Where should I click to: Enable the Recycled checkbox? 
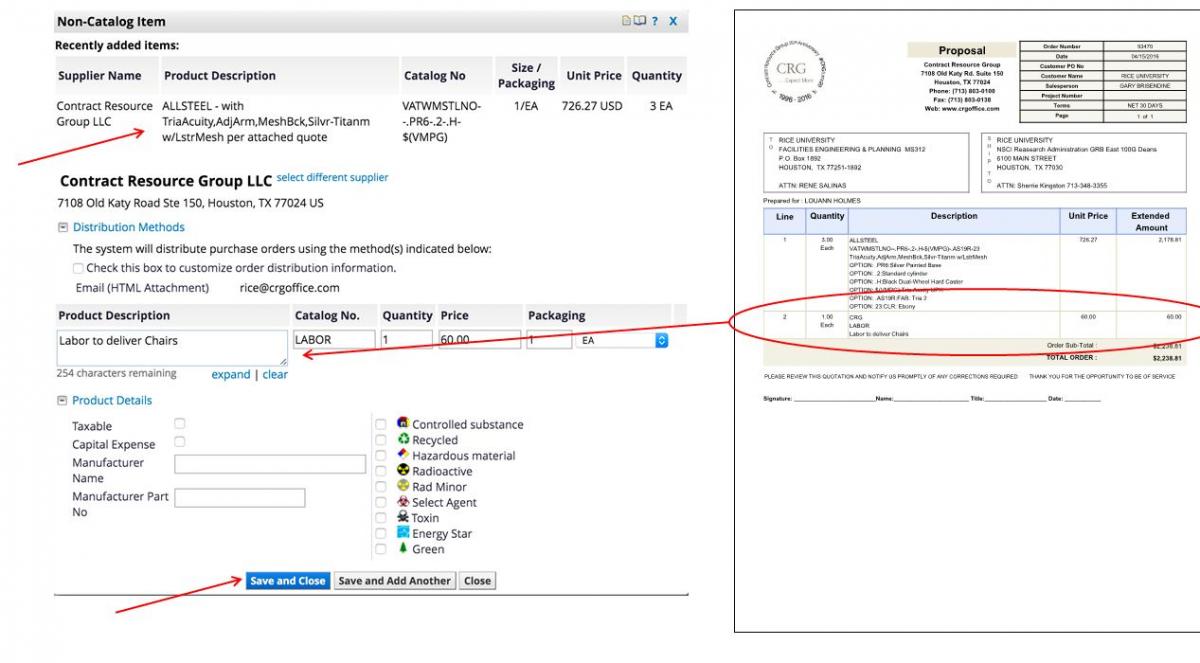(380, 440)
